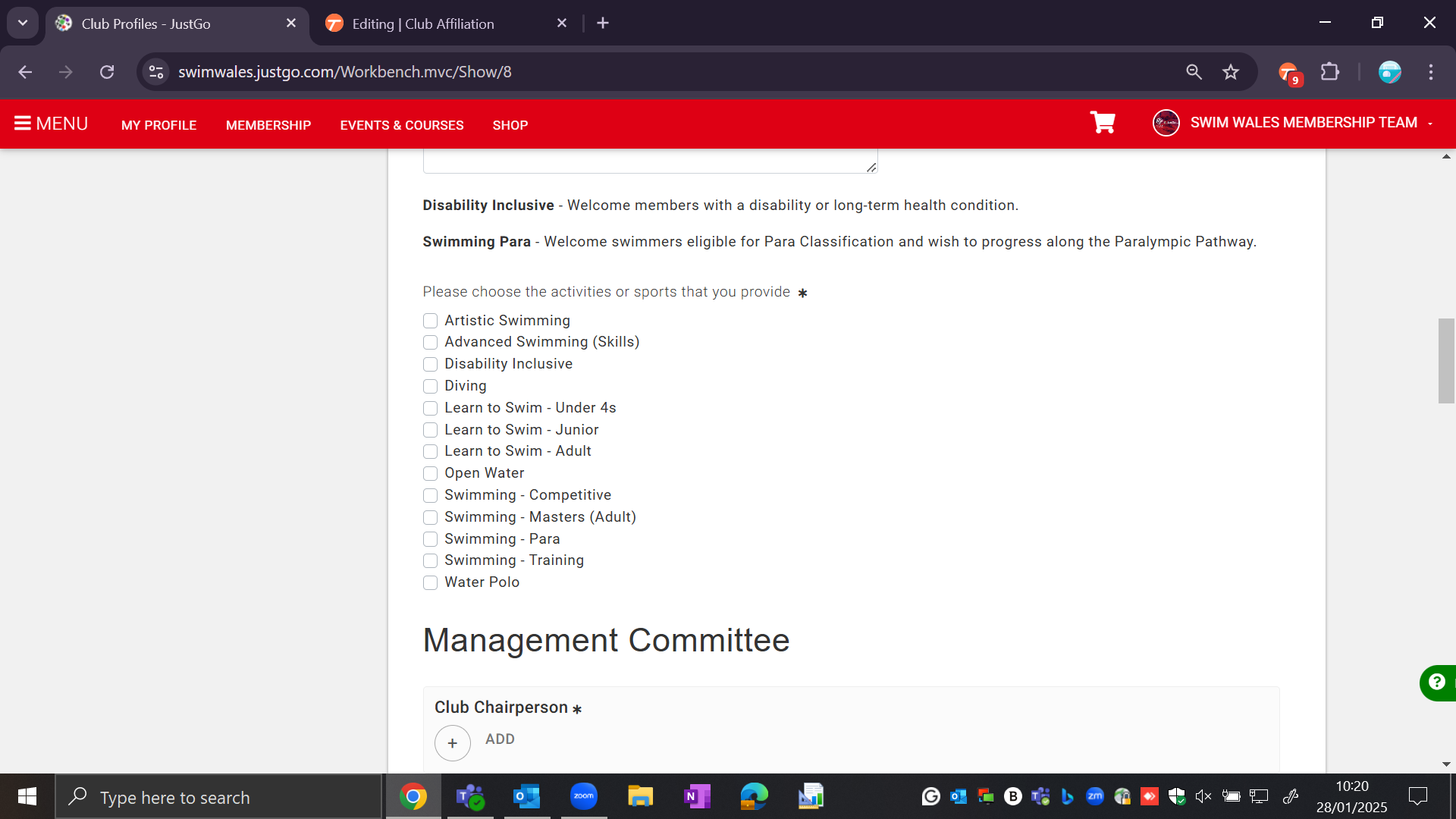
Task: Tick Swimming - Competitive checkbox
Action: click(x=430, y=495)
